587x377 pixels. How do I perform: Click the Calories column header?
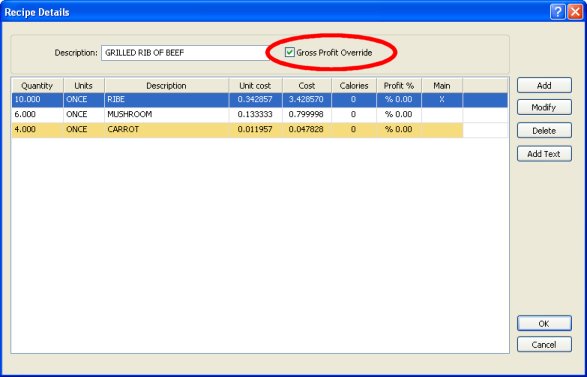click(354, 86)
